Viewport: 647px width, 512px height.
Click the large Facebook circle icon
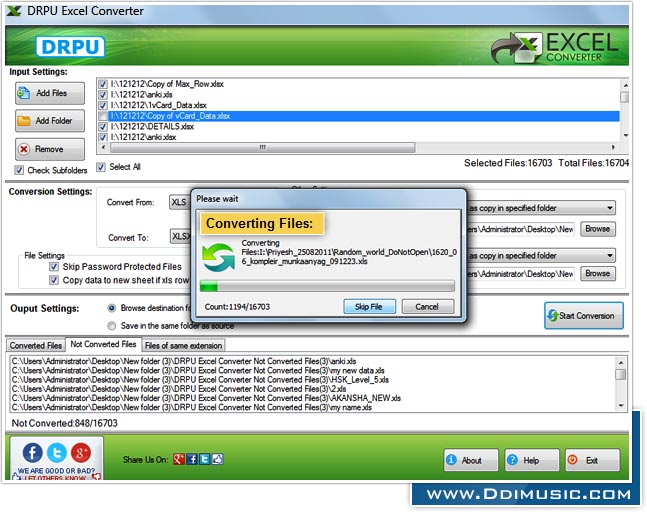(x=33, y=453)
